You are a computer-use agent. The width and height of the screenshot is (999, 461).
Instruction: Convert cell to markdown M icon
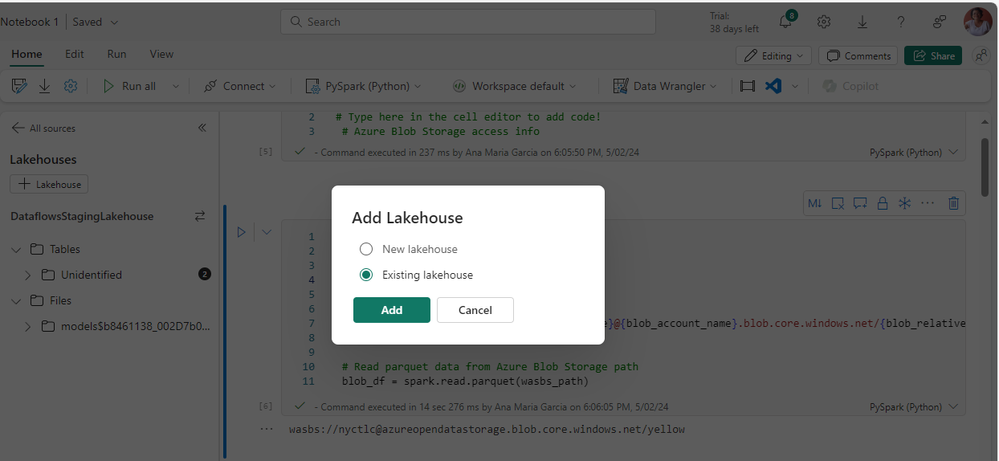pos(815,203)
